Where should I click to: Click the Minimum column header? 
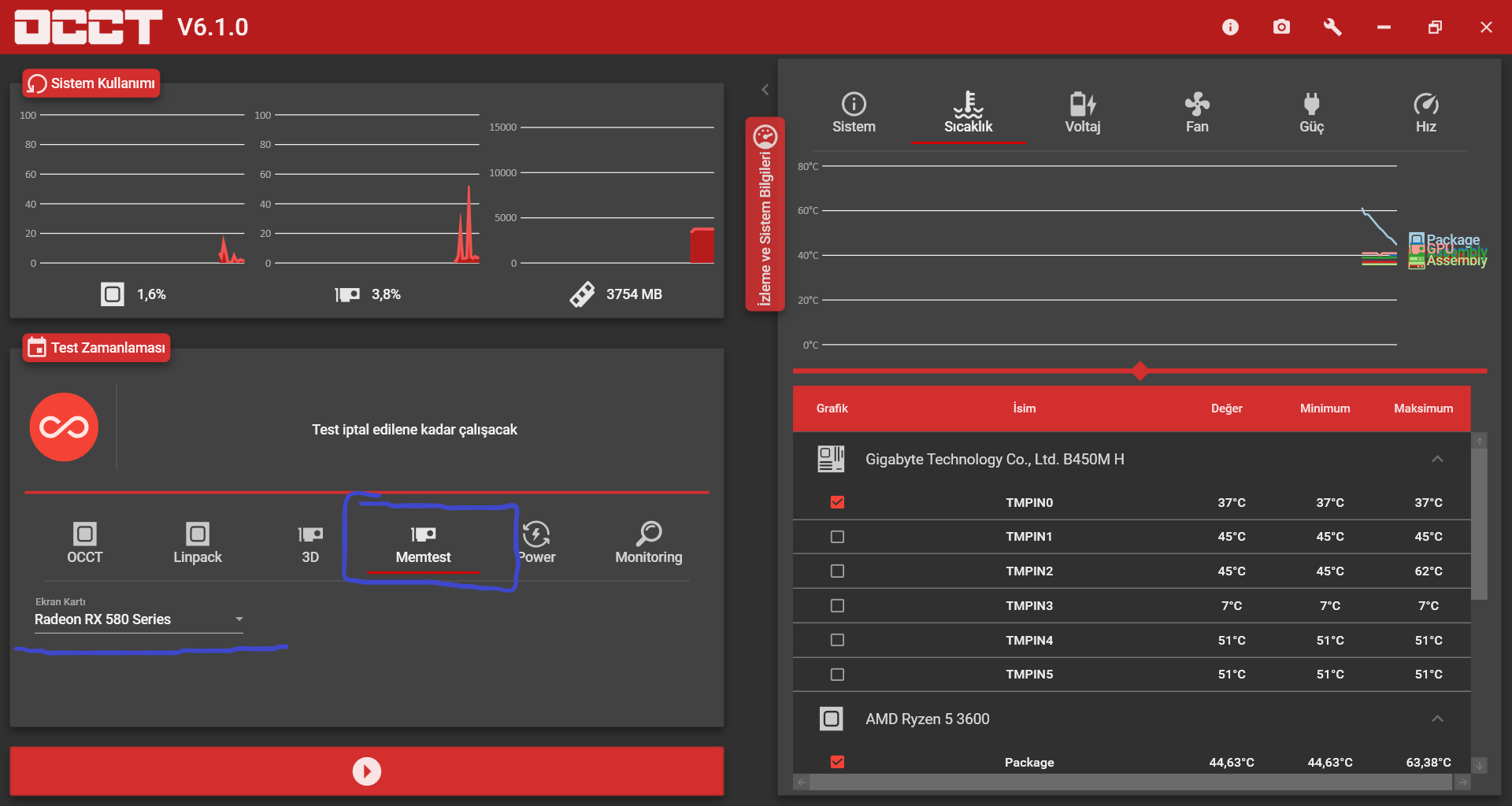point(1325,409)
